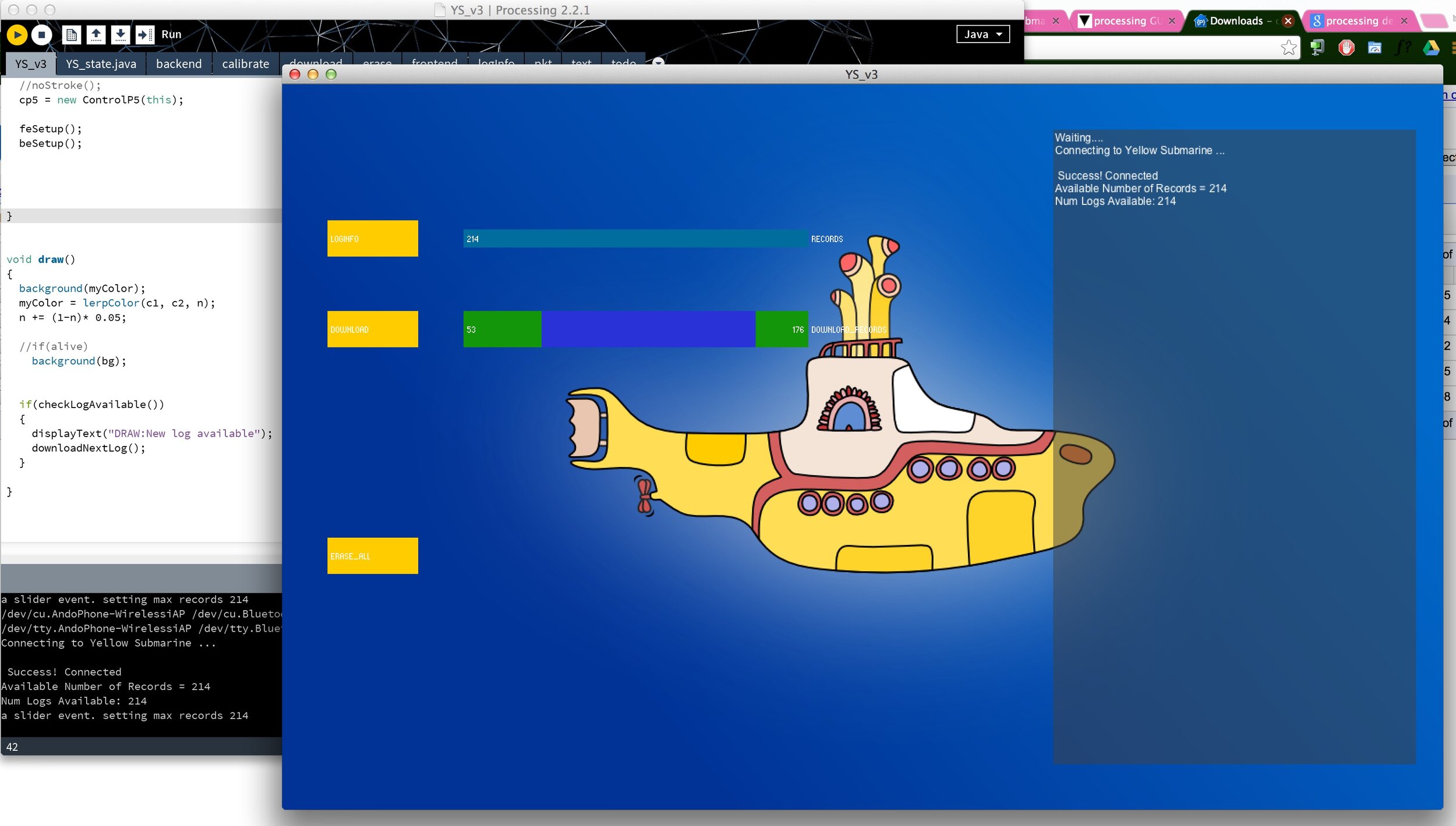The width and height of the screenshot is (1456, 826).
Task: Click line number 42 in status bar
Action: click(12, 747)
